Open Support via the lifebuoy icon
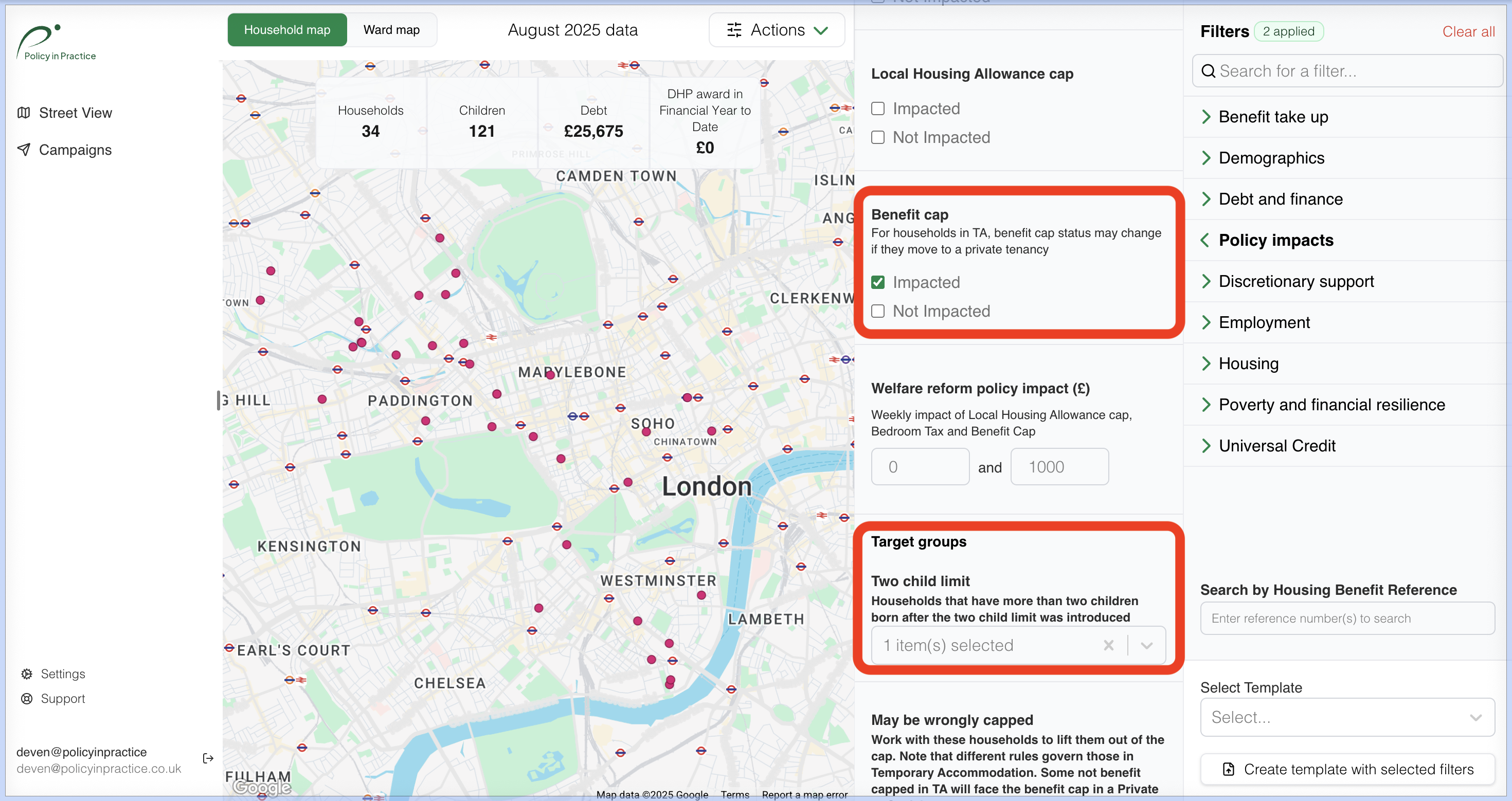 26,698
